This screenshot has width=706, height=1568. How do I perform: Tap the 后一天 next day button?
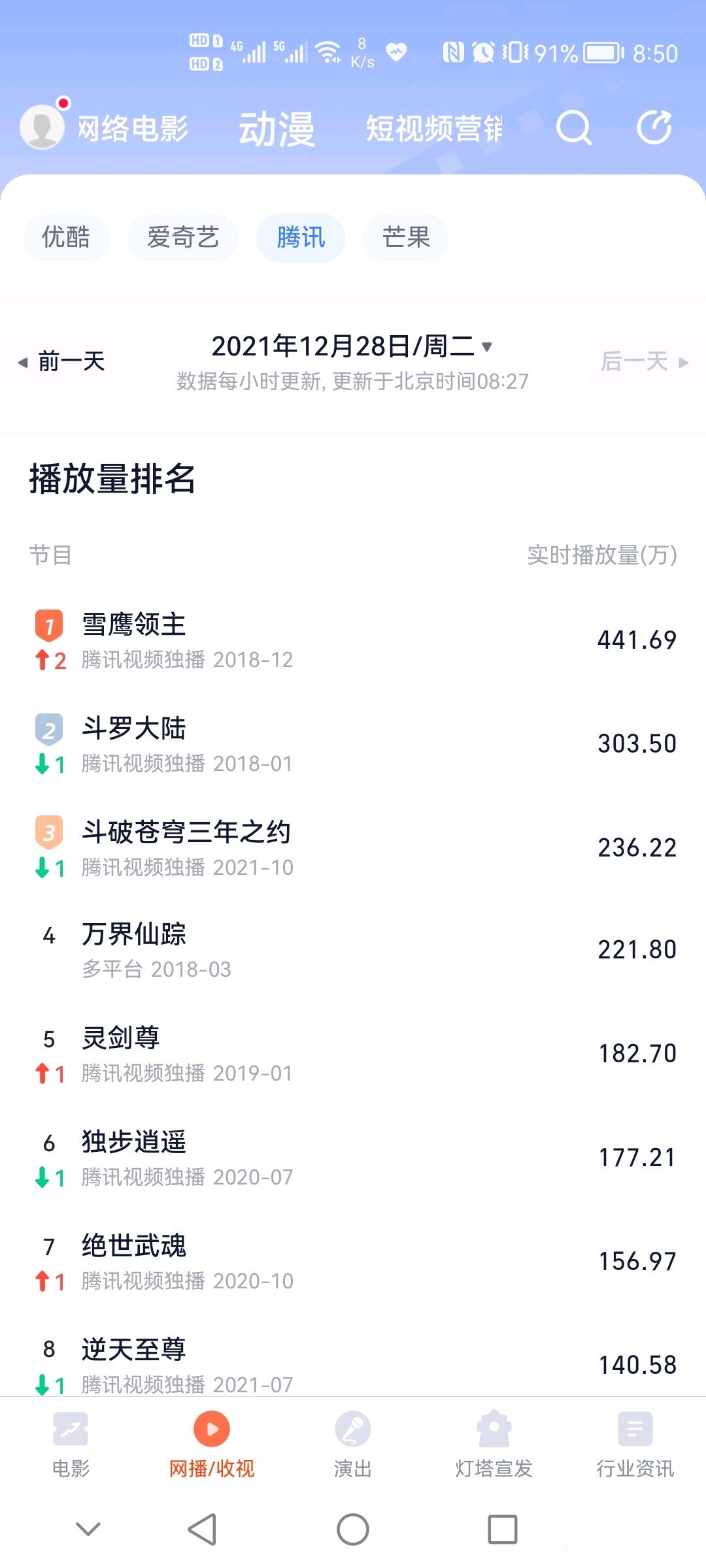pos(645,361)
